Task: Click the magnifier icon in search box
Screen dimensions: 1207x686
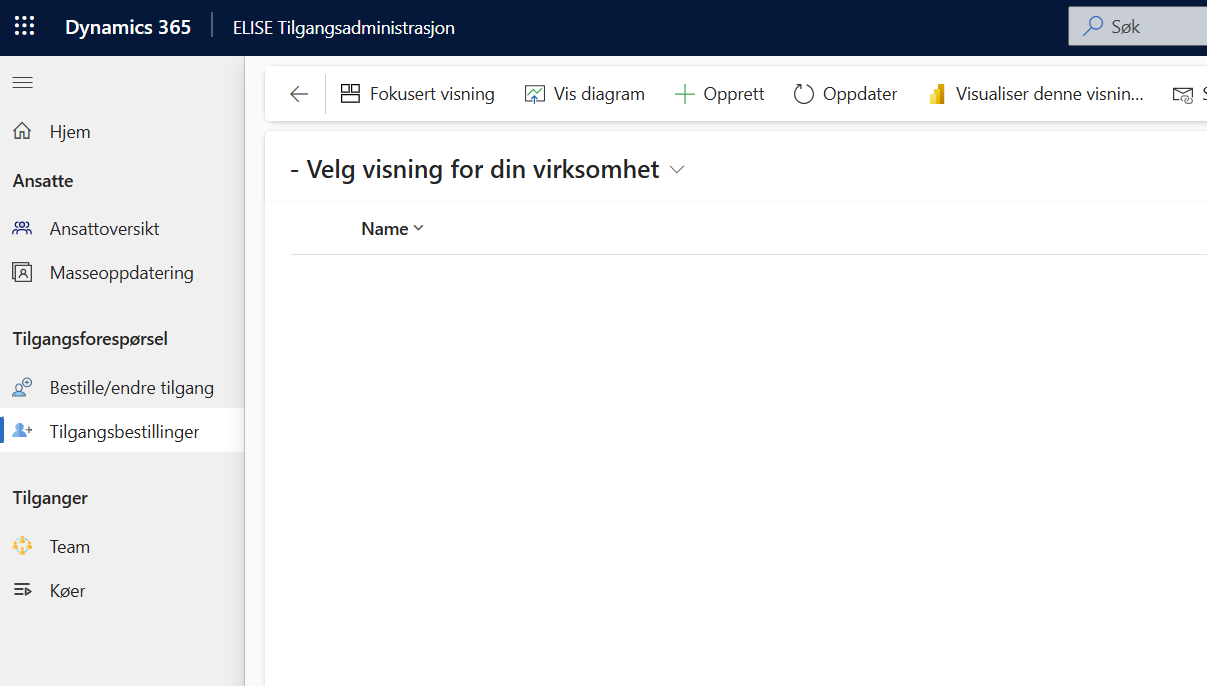Action: (1093, 27)
